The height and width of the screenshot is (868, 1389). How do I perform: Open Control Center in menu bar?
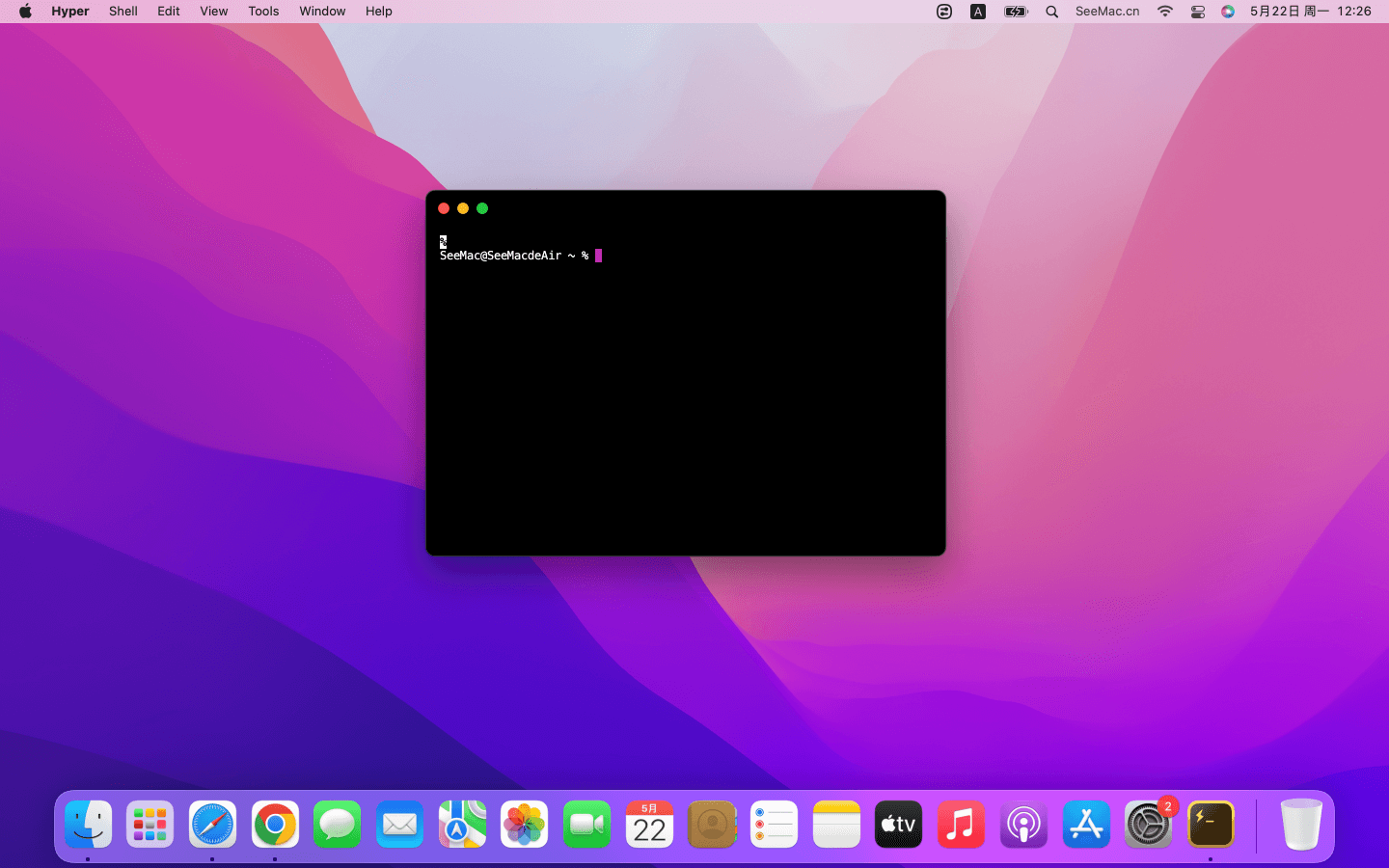tap(1197, 12)
